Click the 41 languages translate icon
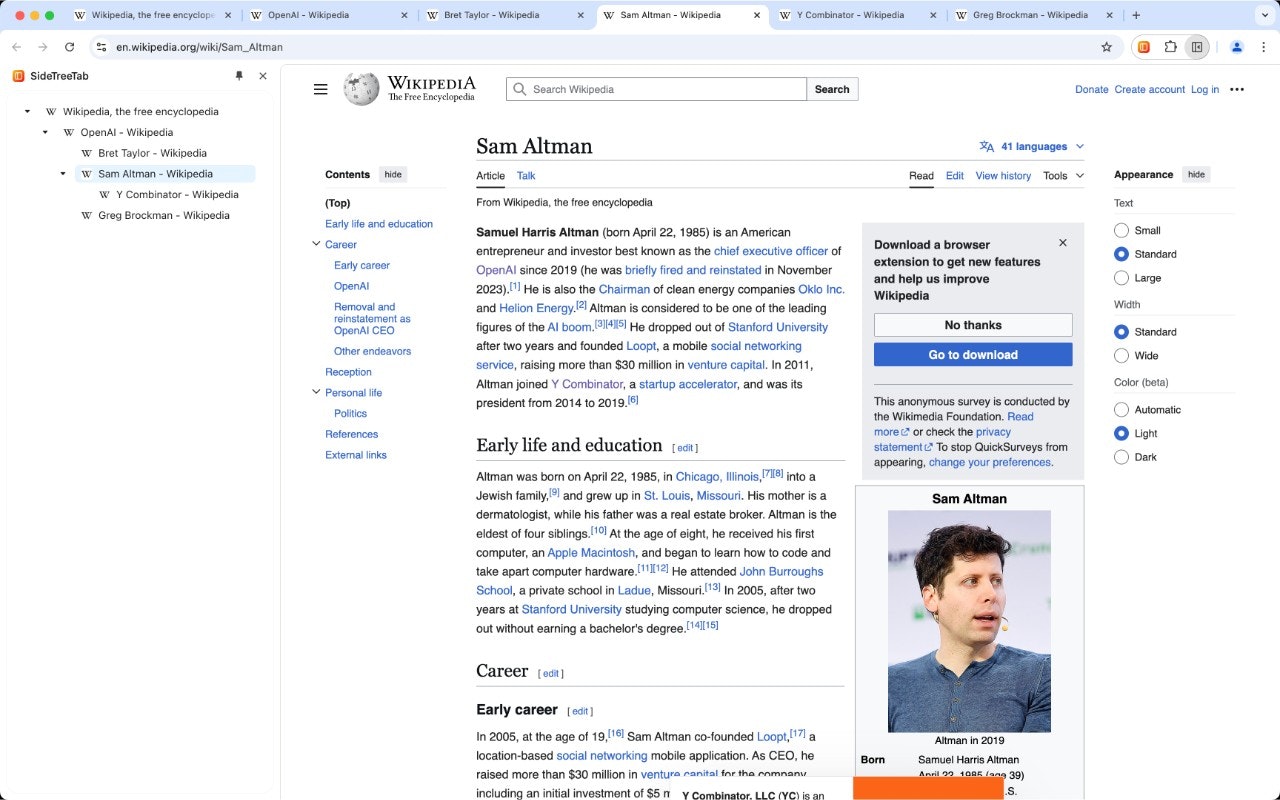1280x800 pixels. point(987,146)
